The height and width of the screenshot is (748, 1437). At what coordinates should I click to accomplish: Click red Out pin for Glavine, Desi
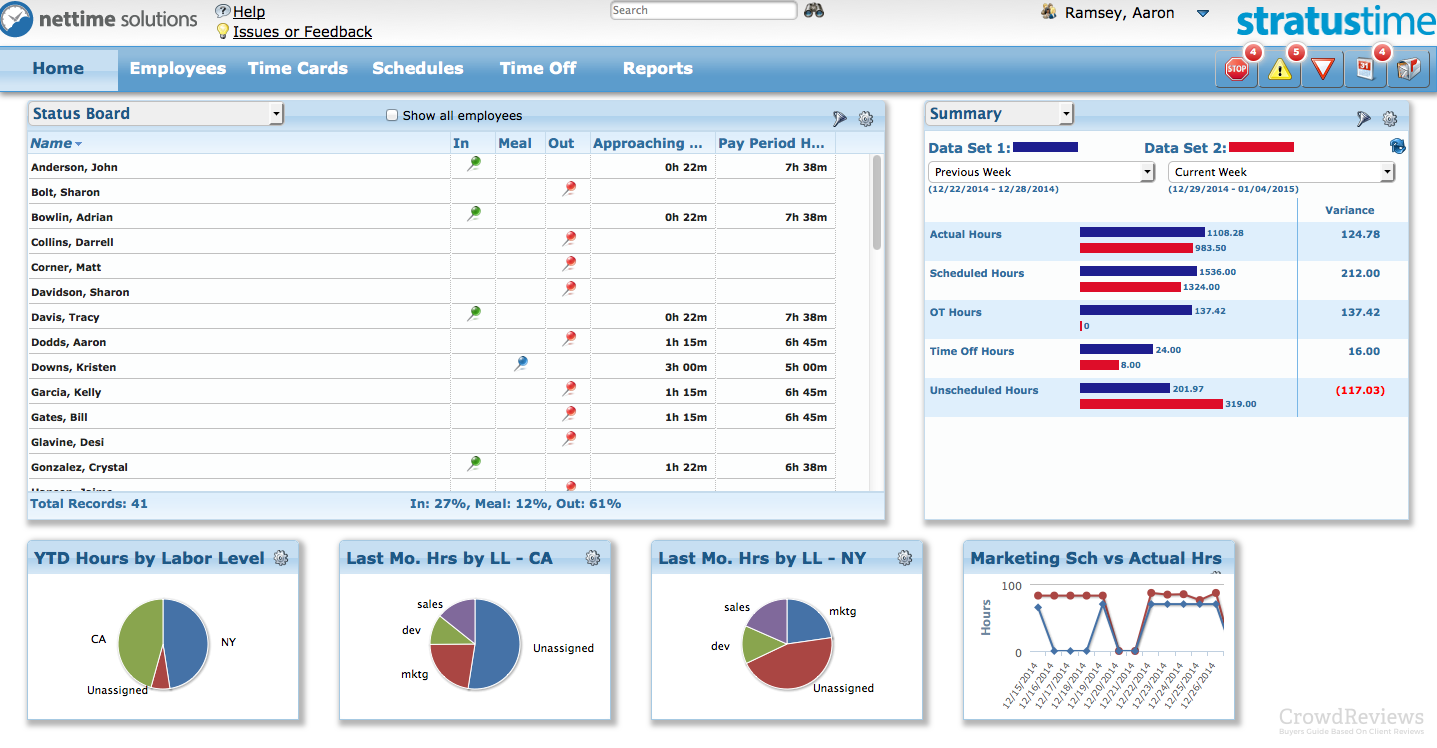tap(569, 439)
